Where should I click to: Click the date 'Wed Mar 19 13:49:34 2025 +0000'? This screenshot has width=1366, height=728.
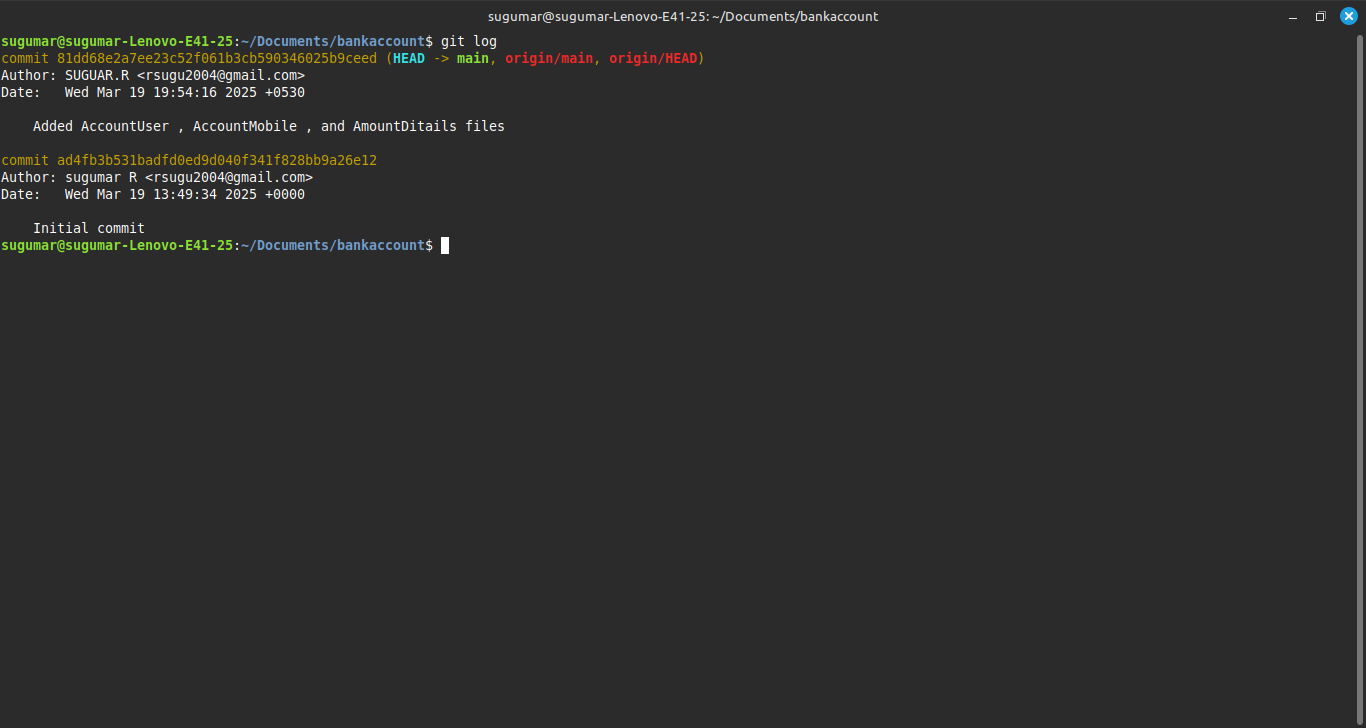click(x=185, y=194)
